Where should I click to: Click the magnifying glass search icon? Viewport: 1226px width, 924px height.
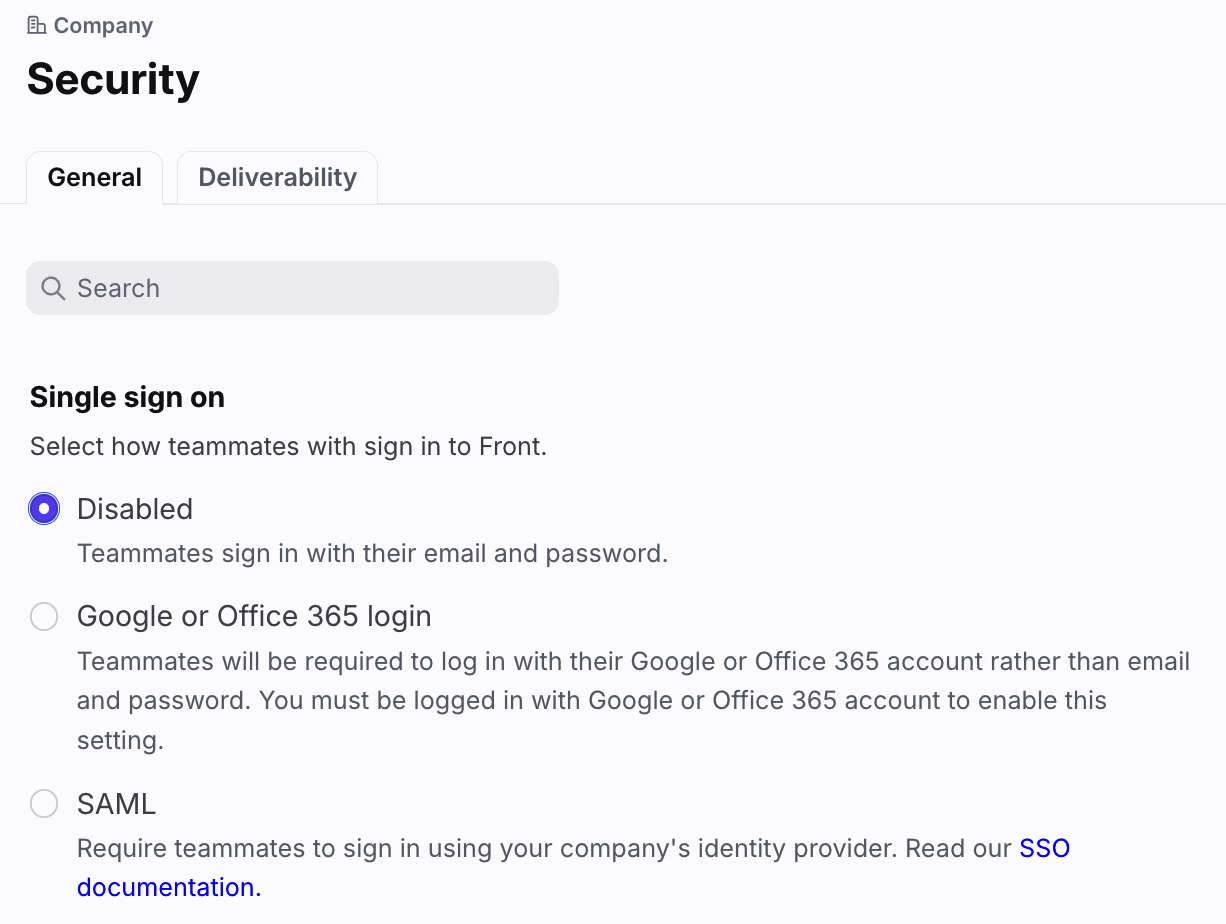(53, 288)
